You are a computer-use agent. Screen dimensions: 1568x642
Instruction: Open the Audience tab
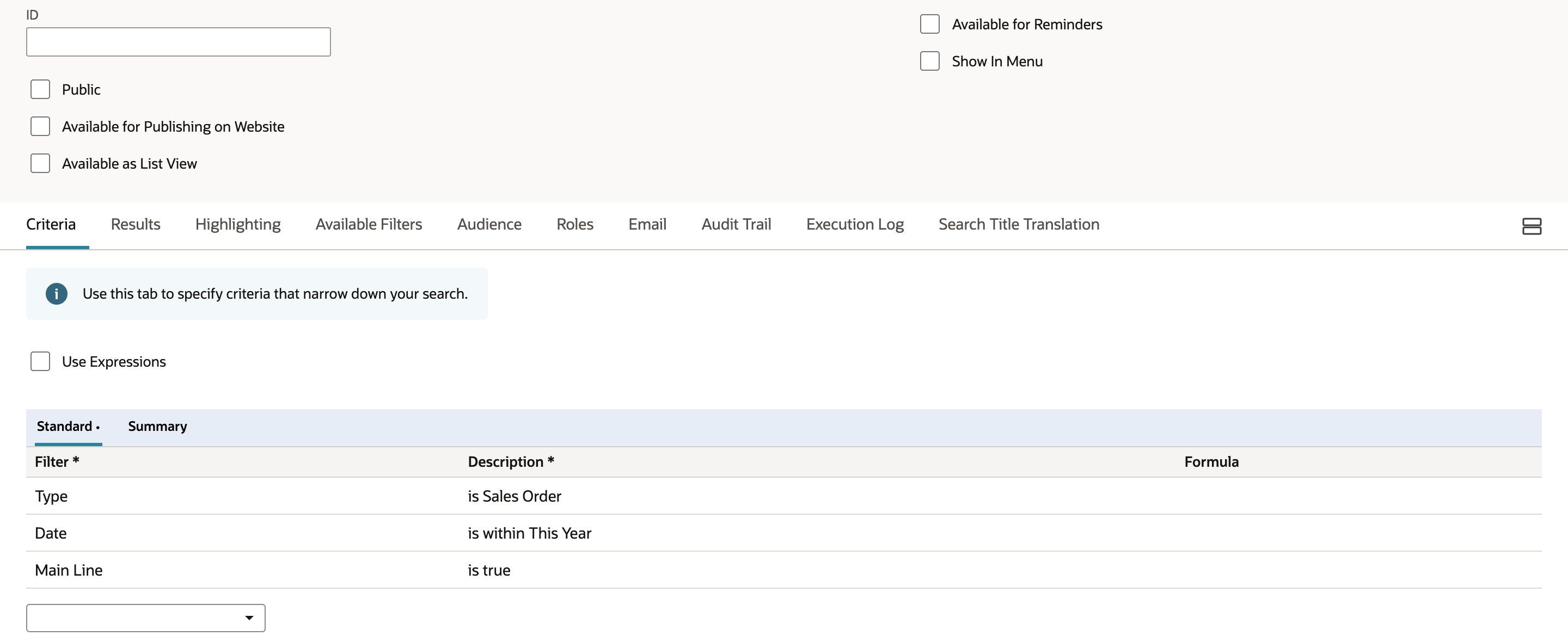click(x=489, y=225)
